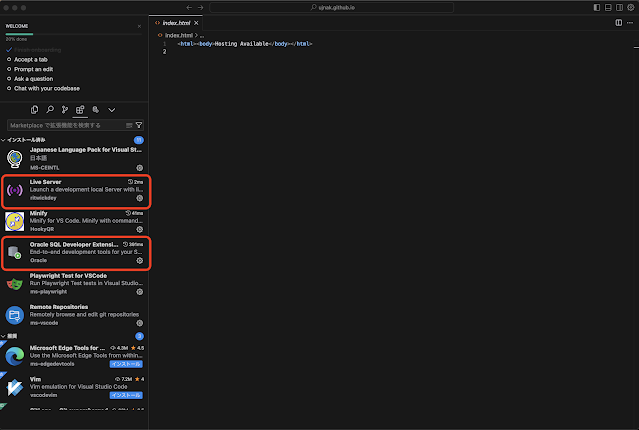Image resolution: width=639 pixels, height=430 pixels.
Task: Collapse the 推奨 recommended section
Action: coord(11,336)
